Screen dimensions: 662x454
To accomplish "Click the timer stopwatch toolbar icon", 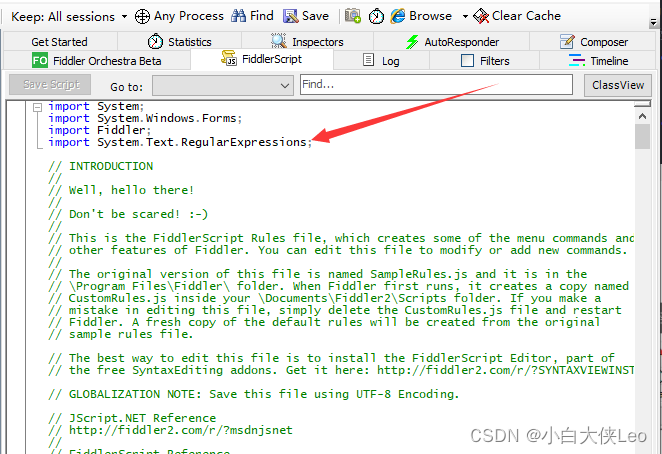I will pyautogui.click(x=376, y=16).
